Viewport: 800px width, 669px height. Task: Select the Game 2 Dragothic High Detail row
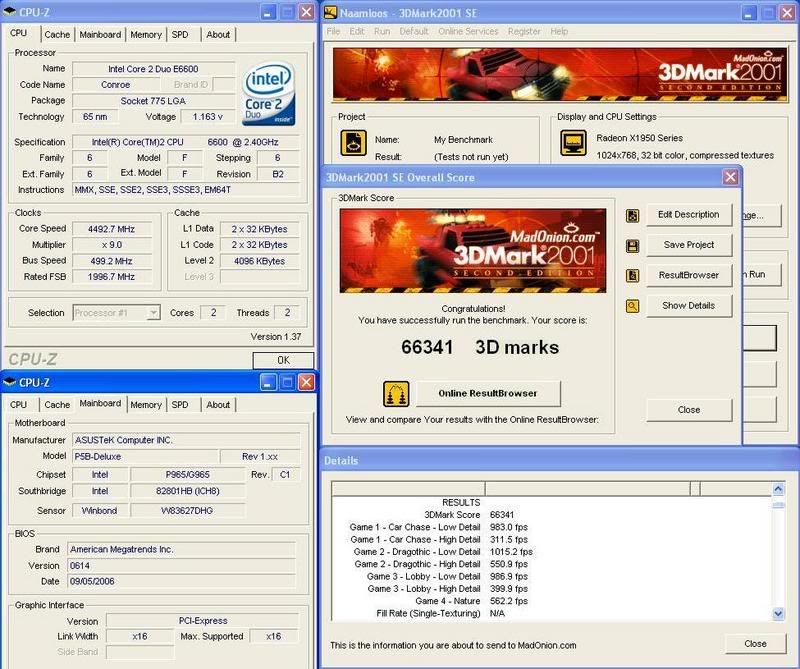(x=441, y=564)
